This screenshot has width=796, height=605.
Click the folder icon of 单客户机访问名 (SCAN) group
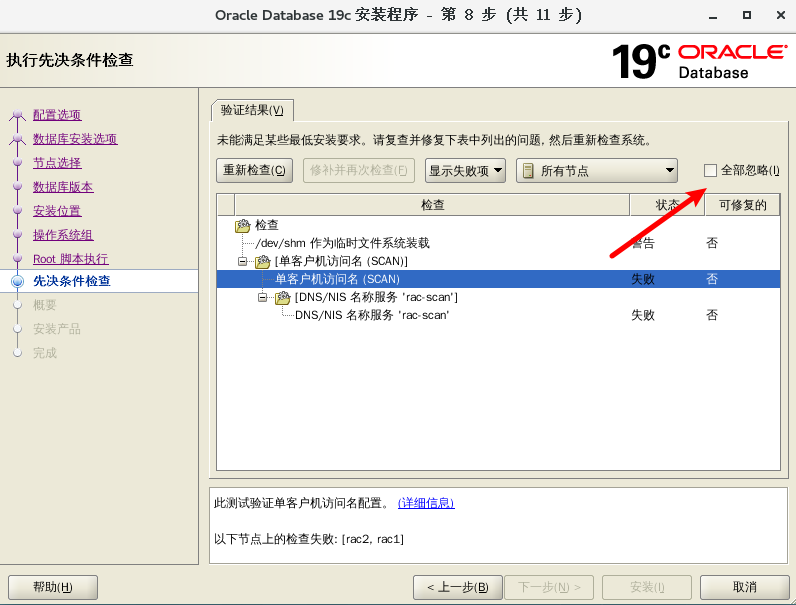pos(262,261)
